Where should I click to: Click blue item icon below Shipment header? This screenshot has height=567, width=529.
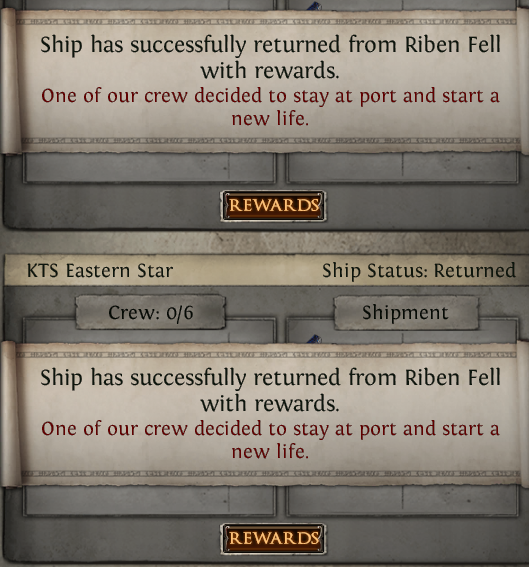314,339
